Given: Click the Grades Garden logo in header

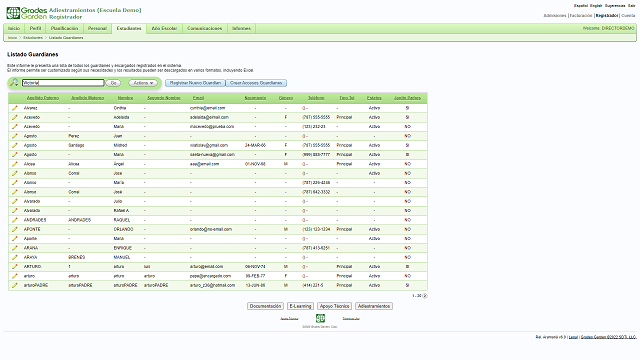Looking at the screenshot, I should 27,13.
